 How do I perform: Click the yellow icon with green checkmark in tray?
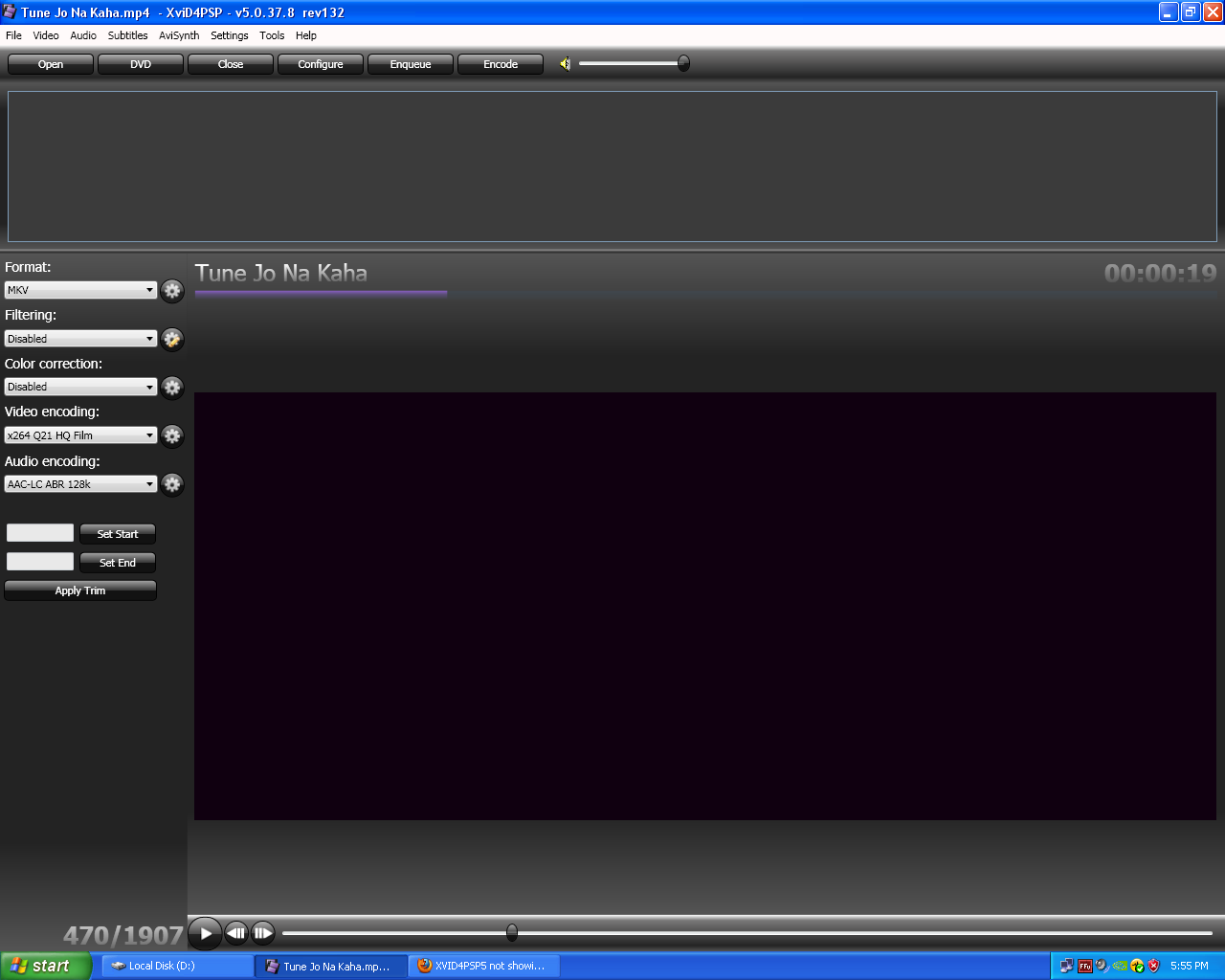(x=1137, y=966)
